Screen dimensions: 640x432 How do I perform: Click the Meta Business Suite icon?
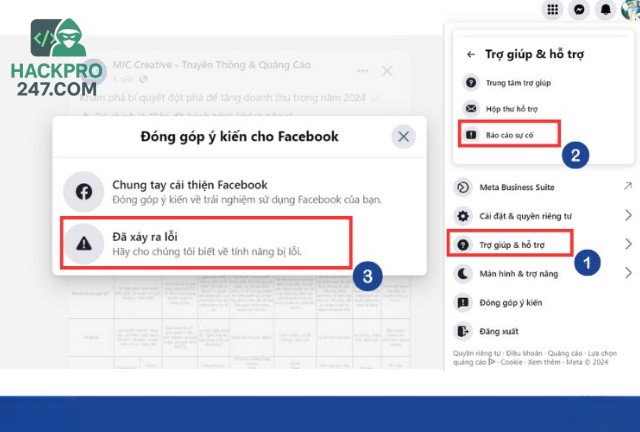point(463,187)
